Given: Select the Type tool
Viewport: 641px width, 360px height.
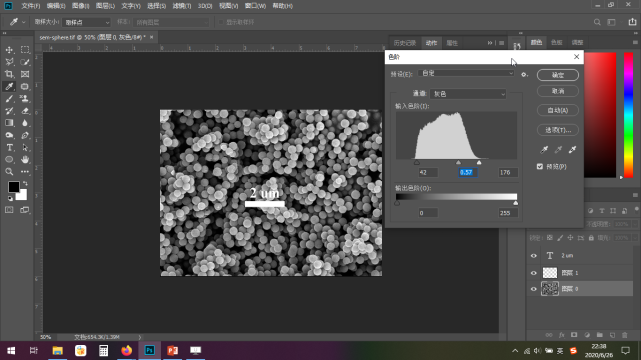Looking at the screenshot, I should 9,148.
